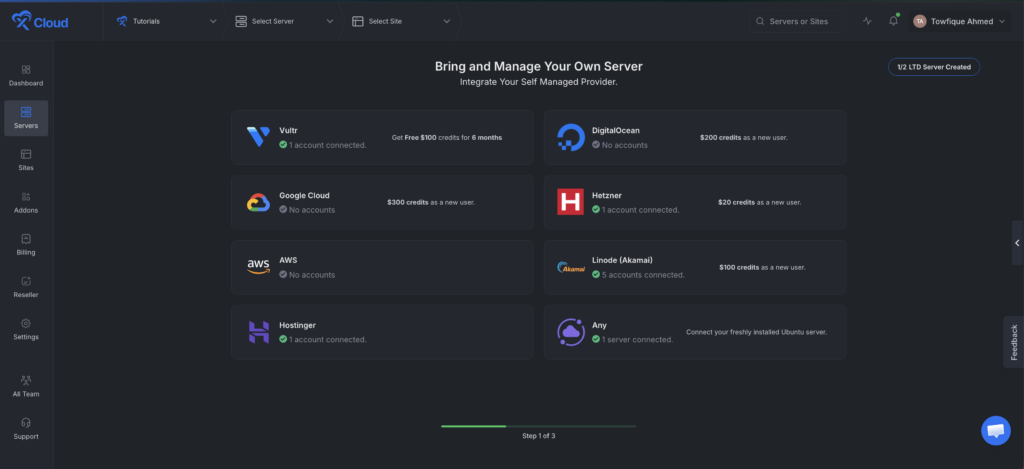
Task: Click the TA user avatar
Action: (x=920, y=22)
